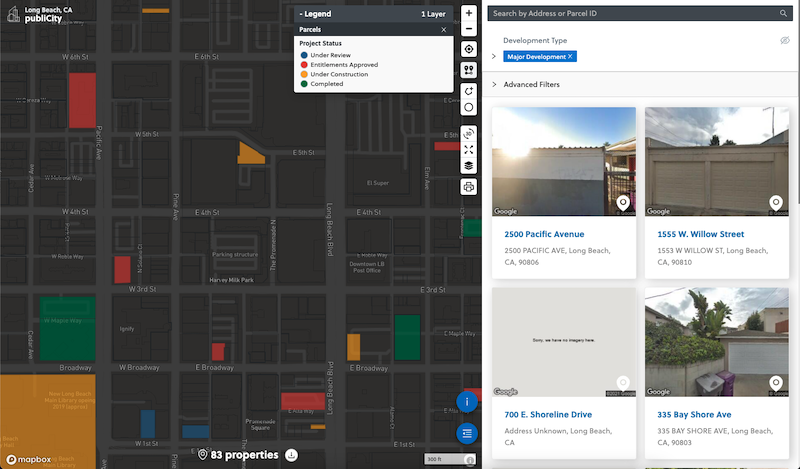Select the green parcel near E Maple Way

407,337
